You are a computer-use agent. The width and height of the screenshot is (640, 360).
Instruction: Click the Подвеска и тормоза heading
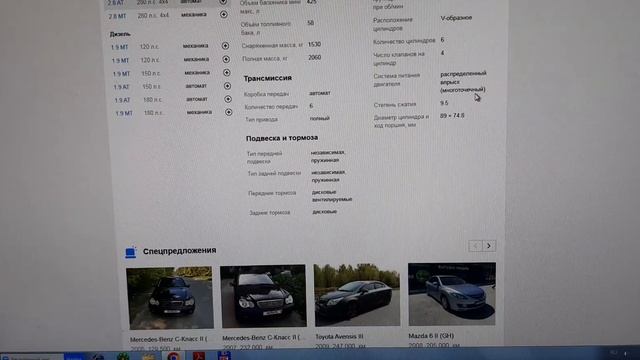[x=282, y=138]
